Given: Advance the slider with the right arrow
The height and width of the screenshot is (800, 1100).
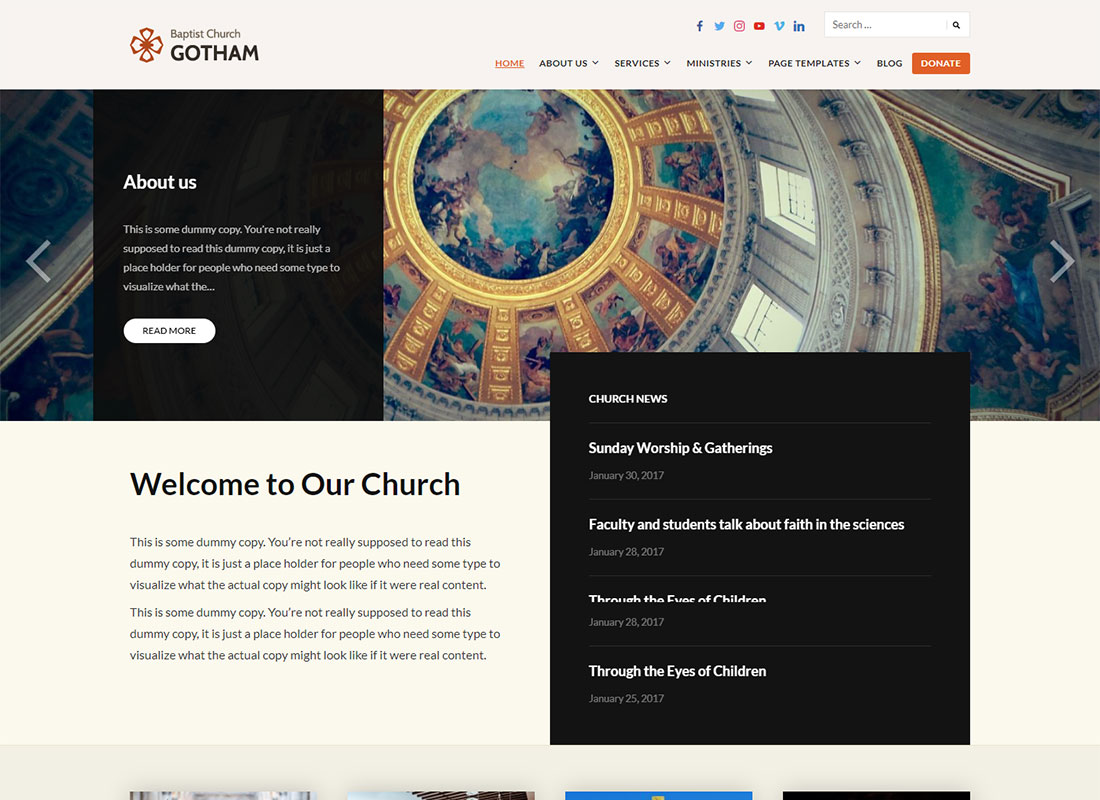Looking at the screenshot, I should pyautogui.click(x=1062, y=261).
